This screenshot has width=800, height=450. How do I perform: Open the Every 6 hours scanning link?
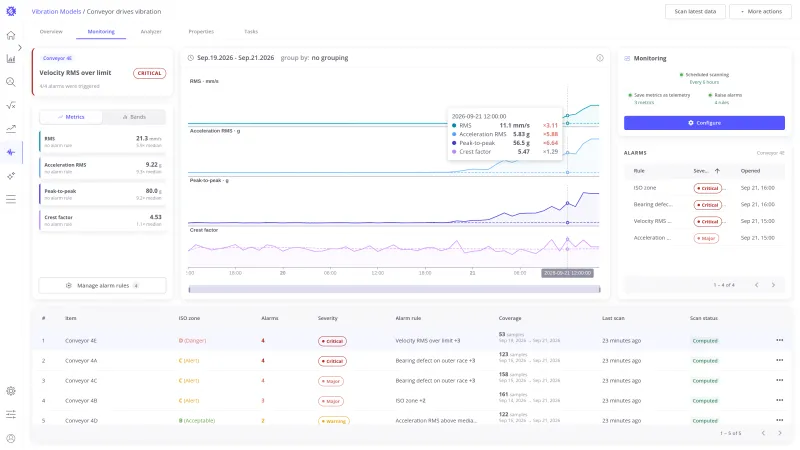704,82
